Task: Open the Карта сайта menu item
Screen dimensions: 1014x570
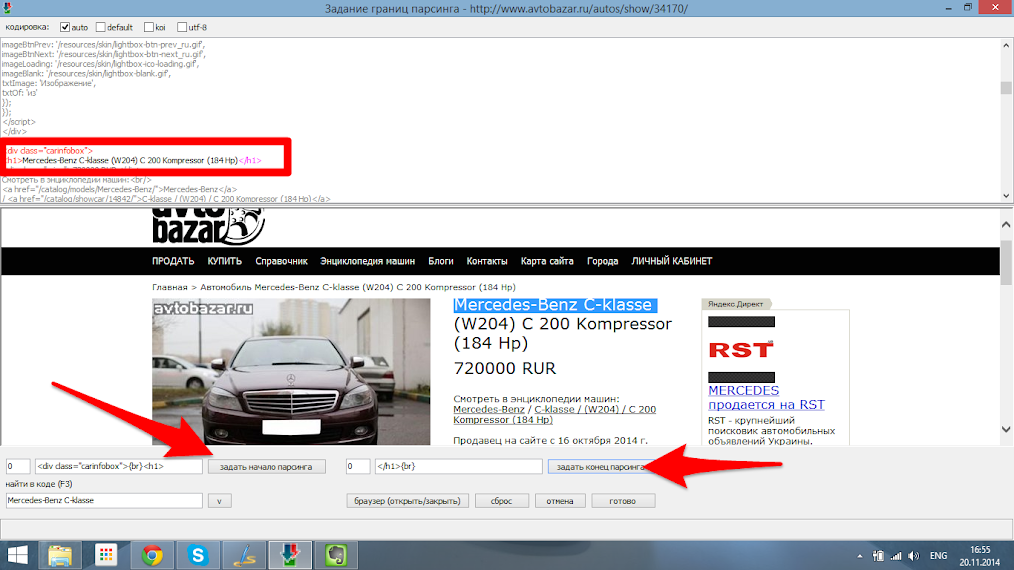Action: click(547, 261)
